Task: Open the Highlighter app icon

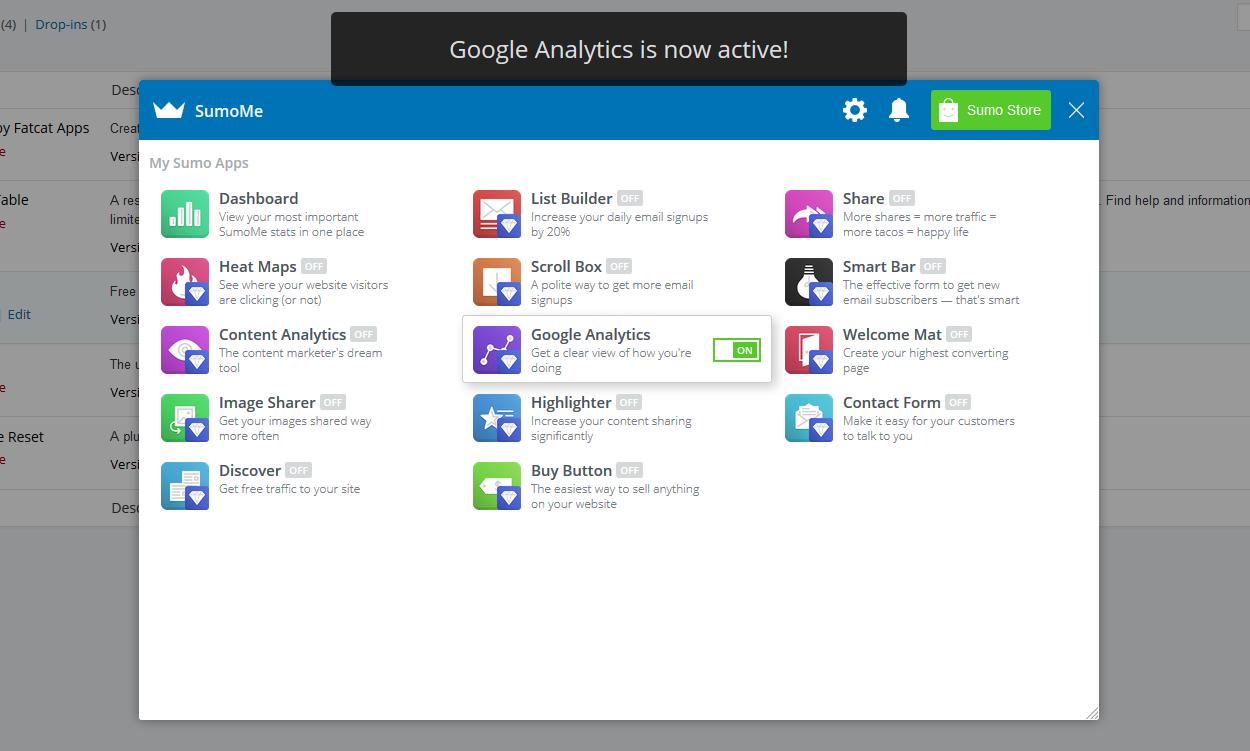Action: 497,418
